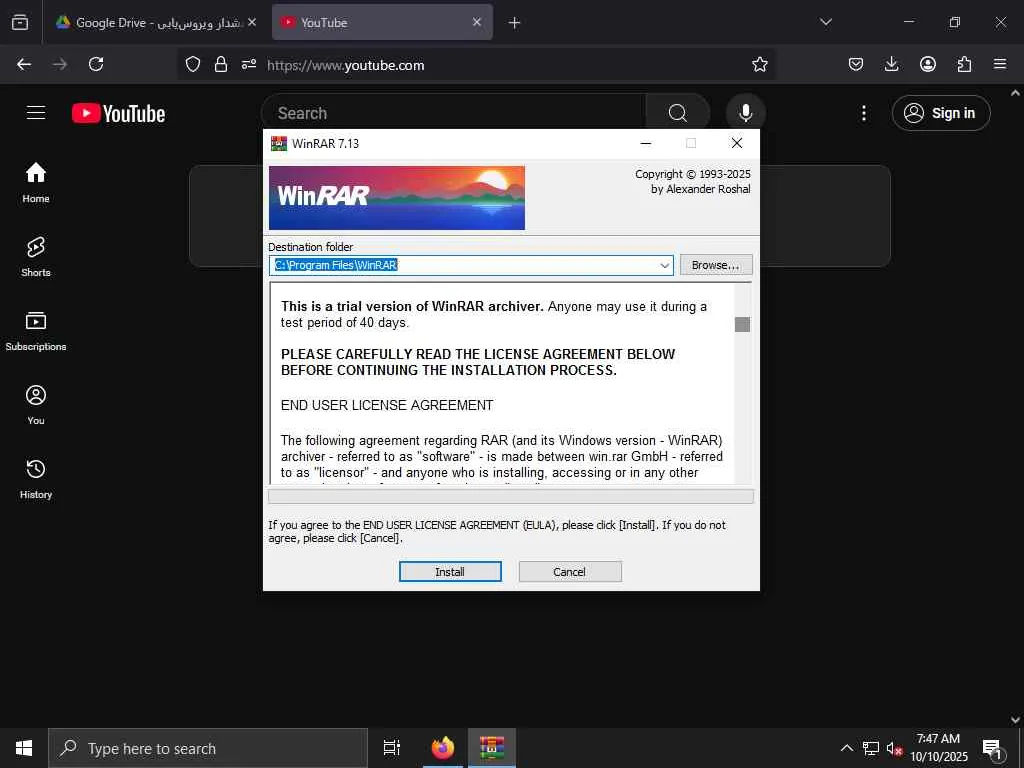The width and height of the screenshot is (1024, 768).
Task: Open Browse... for destination folder
Action: 716,264
